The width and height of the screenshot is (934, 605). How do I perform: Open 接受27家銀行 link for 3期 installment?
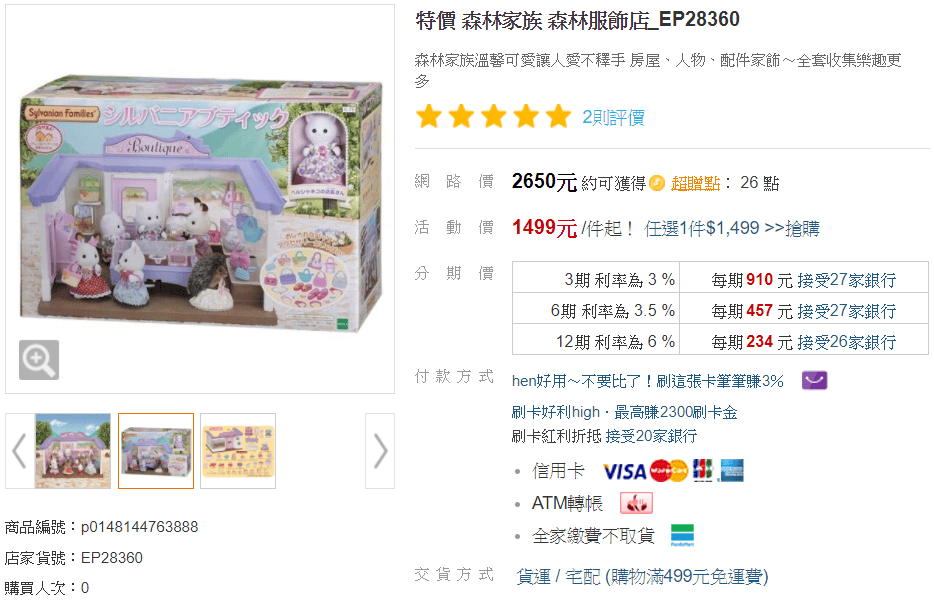tap(846, 280)
